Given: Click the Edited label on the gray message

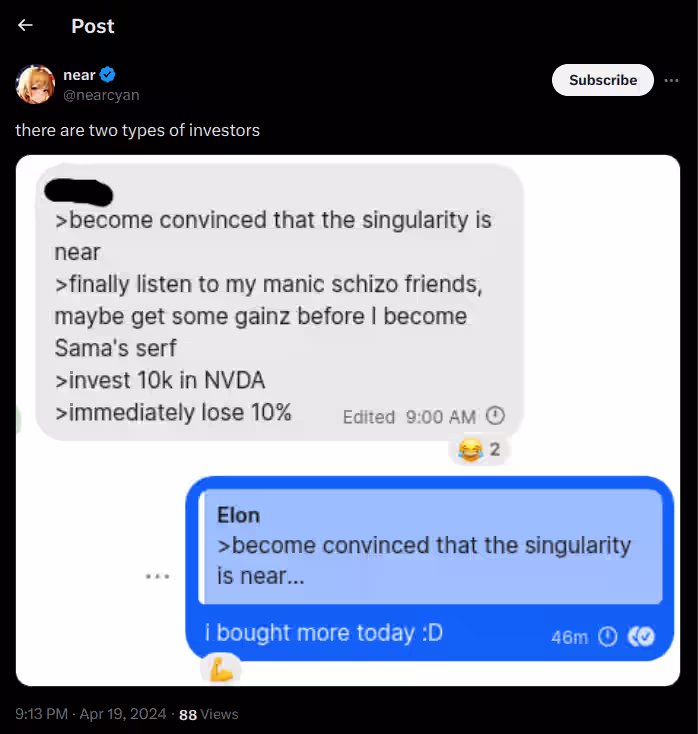Looking at the screenshot, I should [x=369, y=417].
